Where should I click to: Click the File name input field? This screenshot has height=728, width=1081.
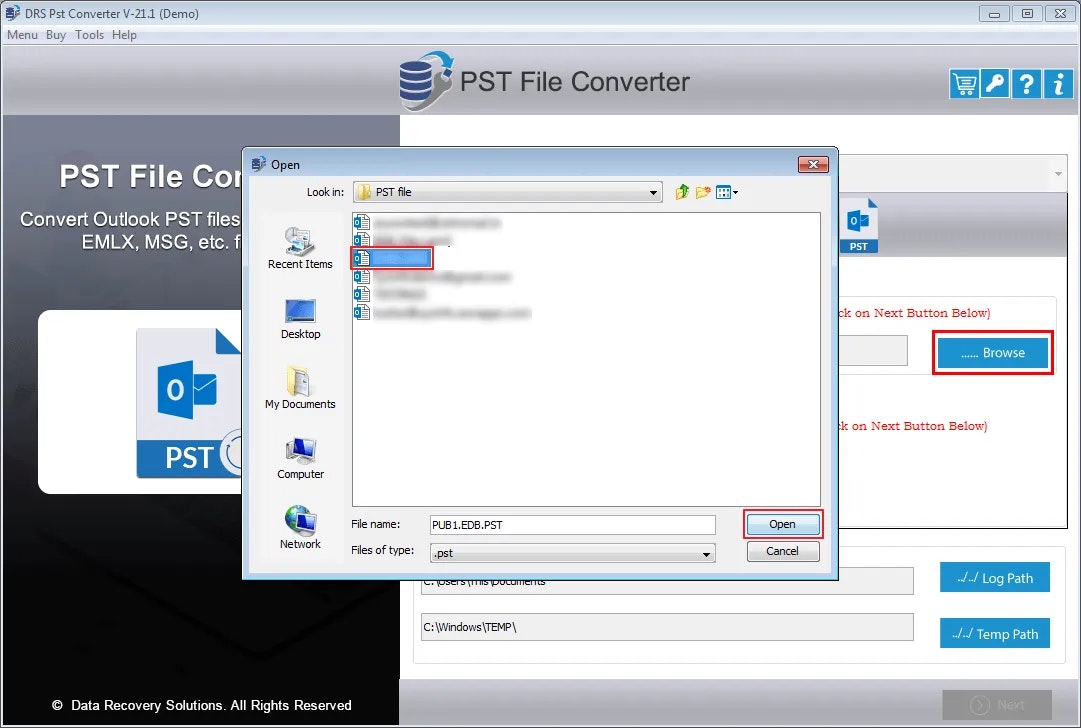(x=572, y=525)
